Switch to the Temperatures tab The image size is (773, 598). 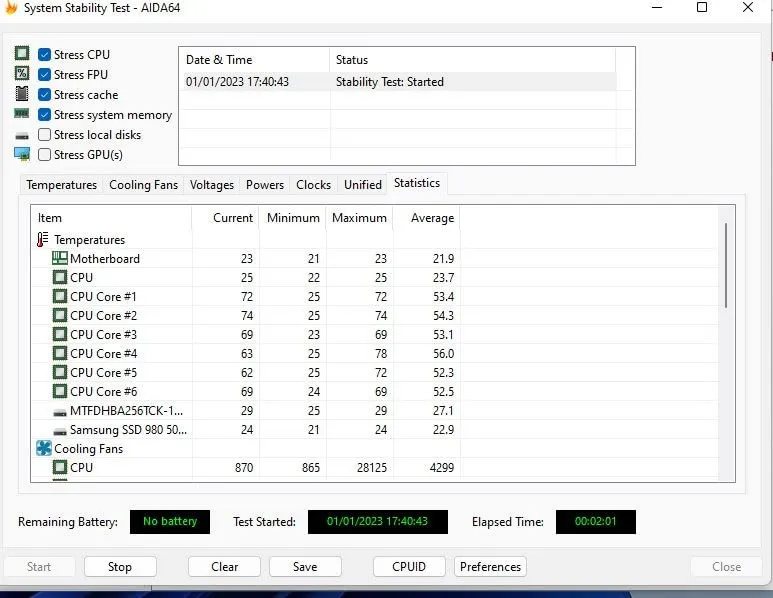tap(62, 185)
